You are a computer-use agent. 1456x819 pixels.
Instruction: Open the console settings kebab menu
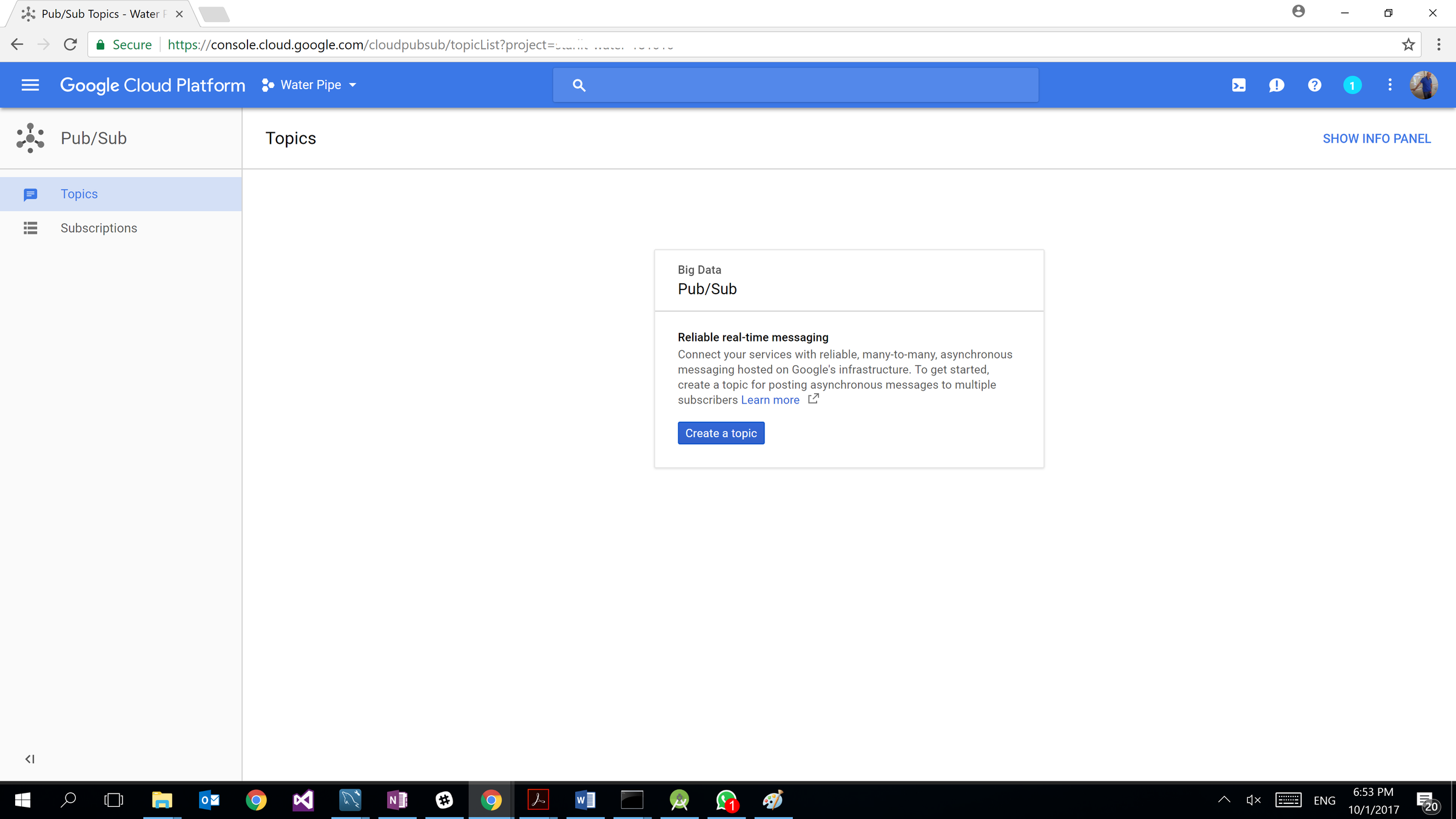coord(1389,85)
